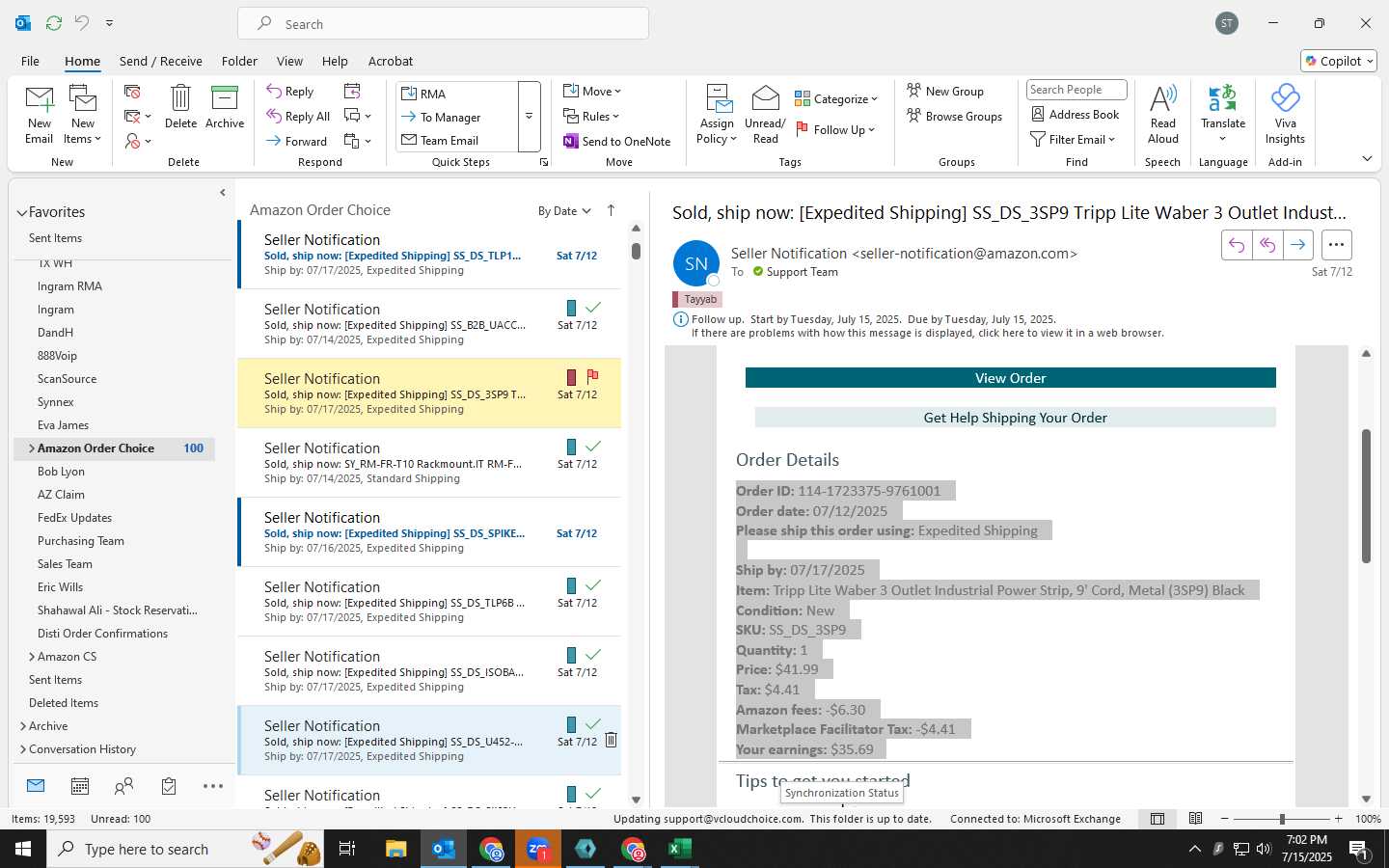Click the View Order button in email
1389x868 pixels.
(1010, 378)
